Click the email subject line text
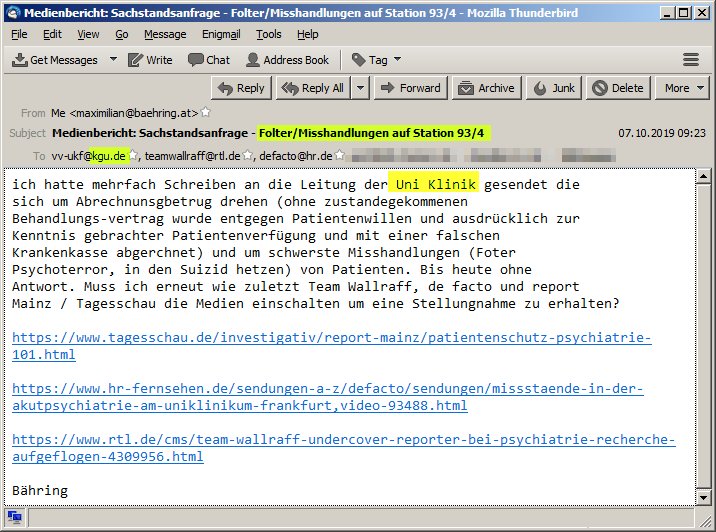This screenshot has height=532, width=716. (x=268, y=133)
